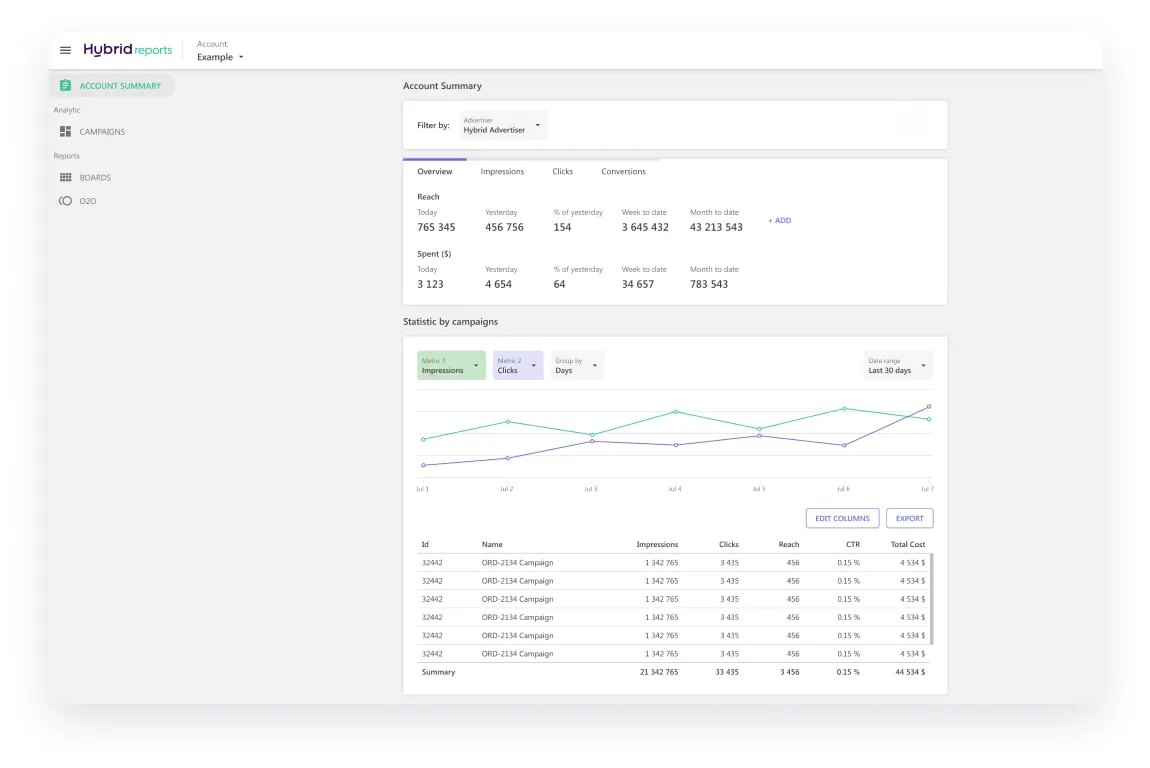The width and height of the screenshot is (1150, 768).
Task: Open the hamburger menu
Action: (x=65, y=50)
